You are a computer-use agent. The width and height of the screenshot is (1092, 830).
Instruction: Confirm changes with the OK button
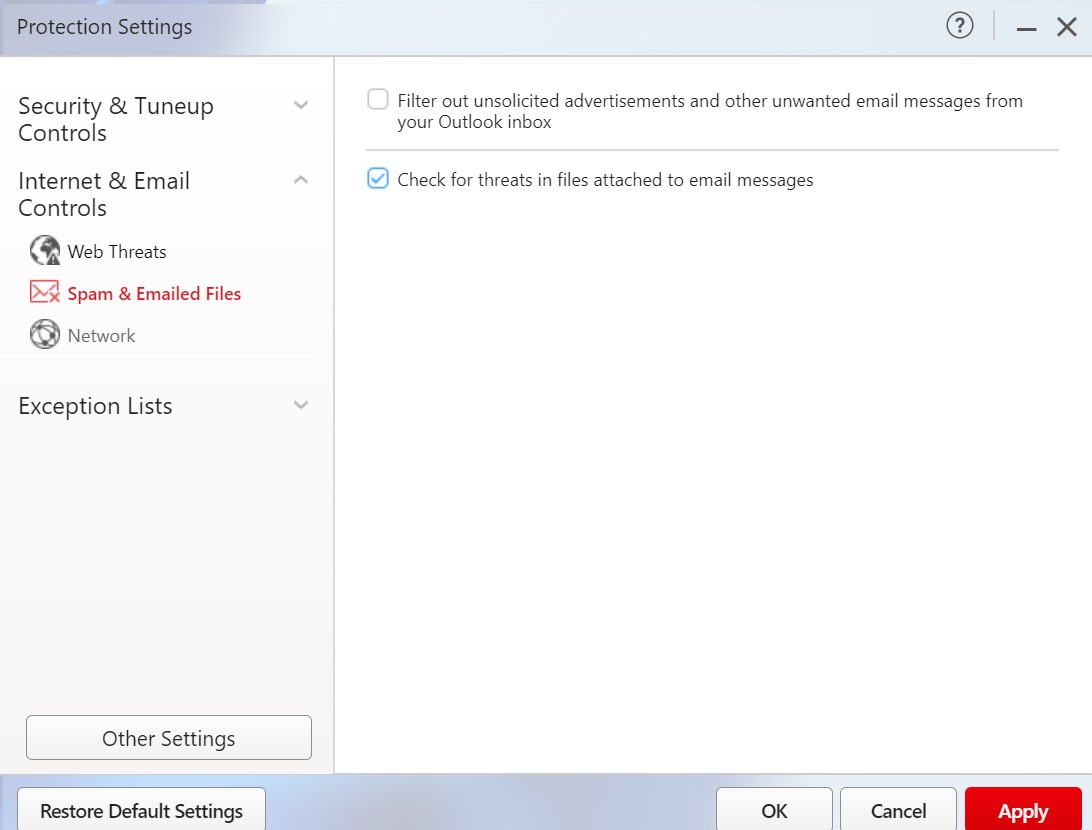774,810
